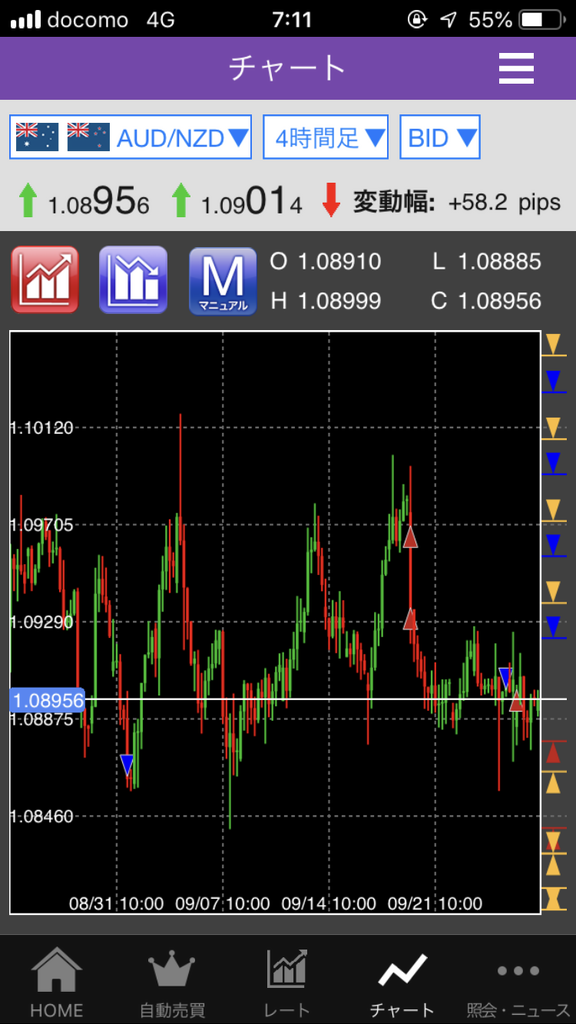Tap the date label 09/14 10:00

(x=328, y=904)
